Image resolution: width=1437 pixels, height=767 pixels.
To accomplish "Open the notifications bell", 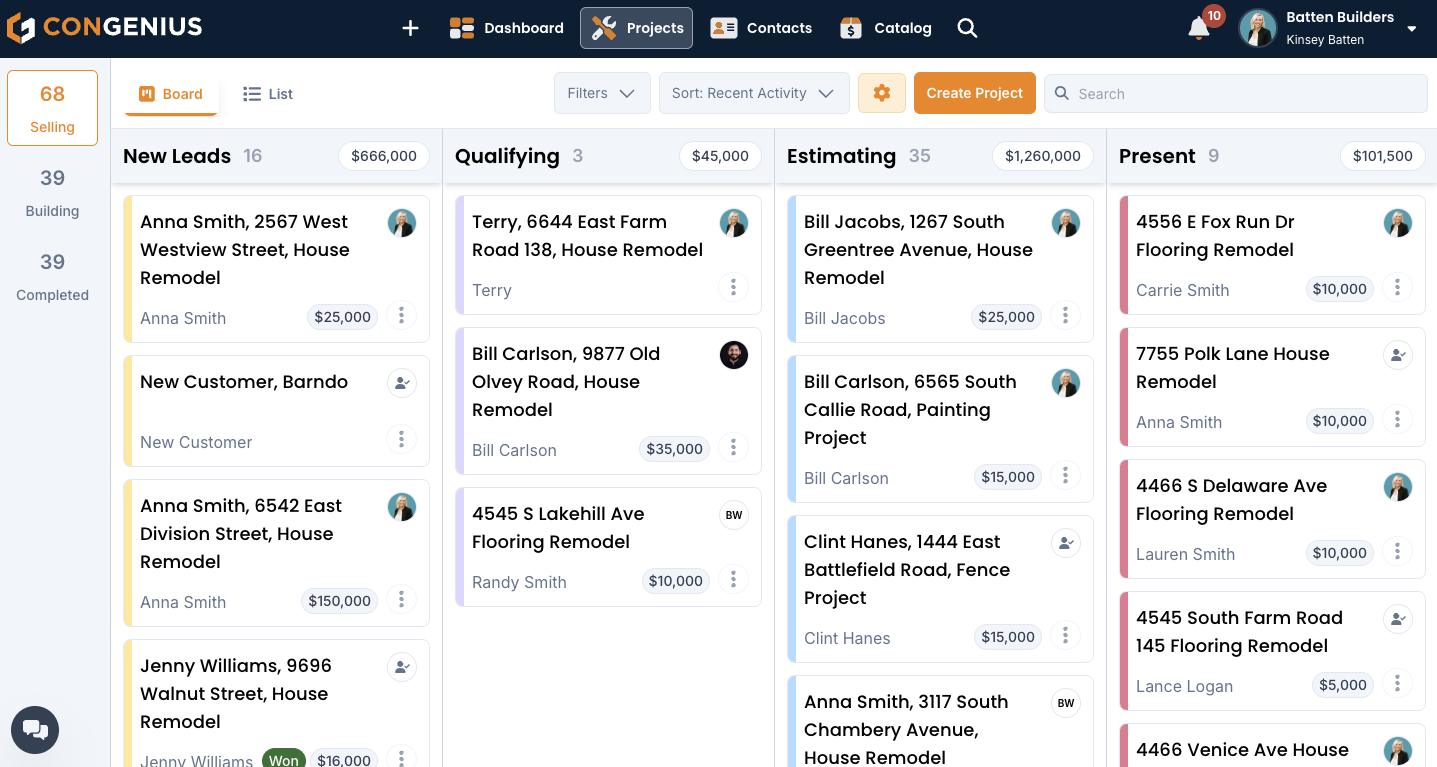I will (x=1197, y=28).
